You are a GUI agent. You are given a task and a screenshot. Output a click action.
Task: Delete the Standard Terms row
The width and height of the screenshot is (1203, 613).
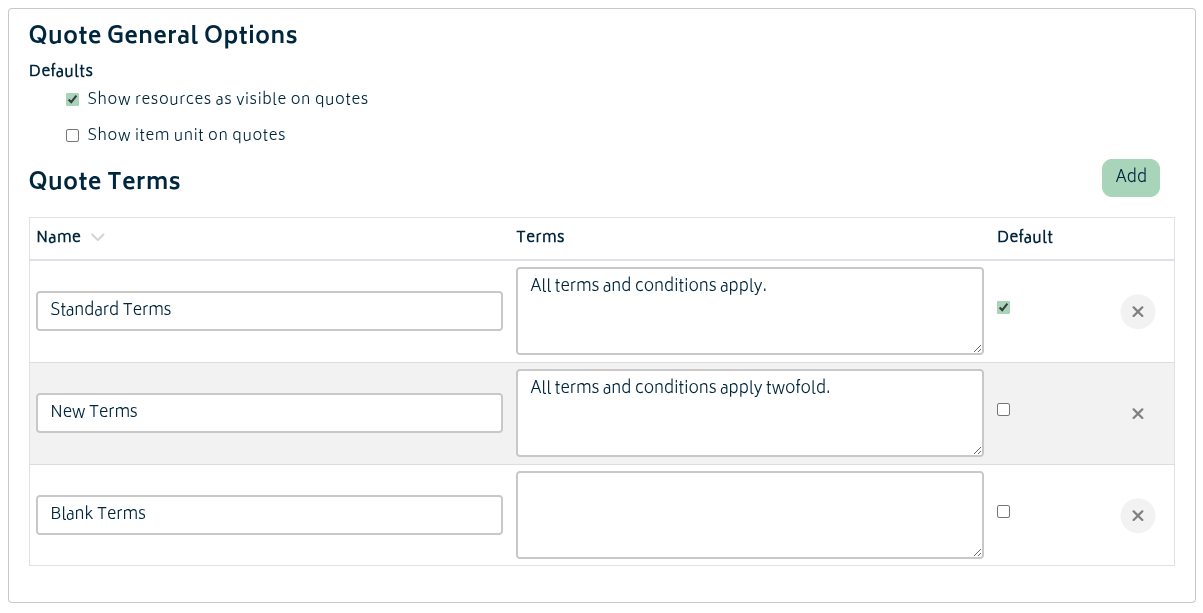pos(1137,312)
